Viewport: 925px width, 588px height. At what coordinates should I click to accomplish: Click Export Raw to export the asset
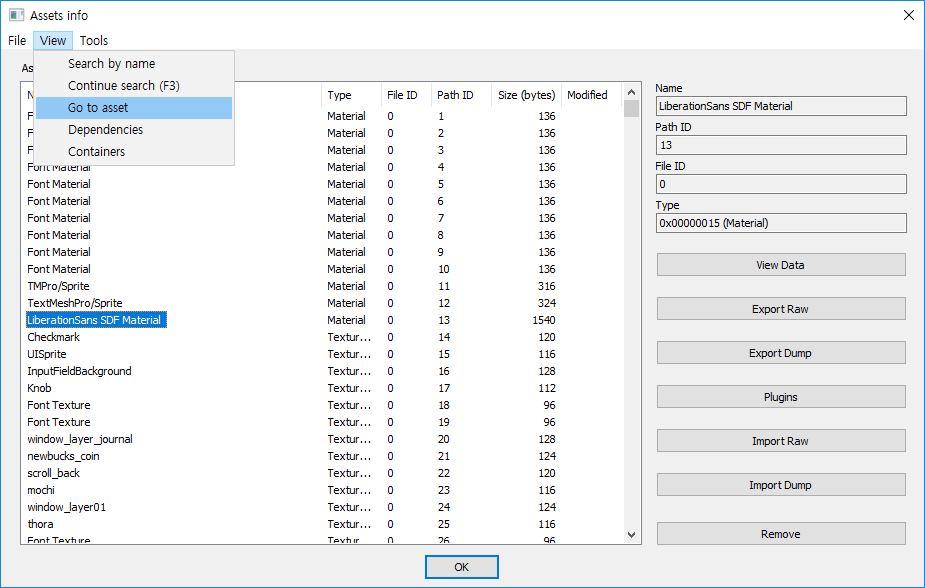[x=780, y=308]
